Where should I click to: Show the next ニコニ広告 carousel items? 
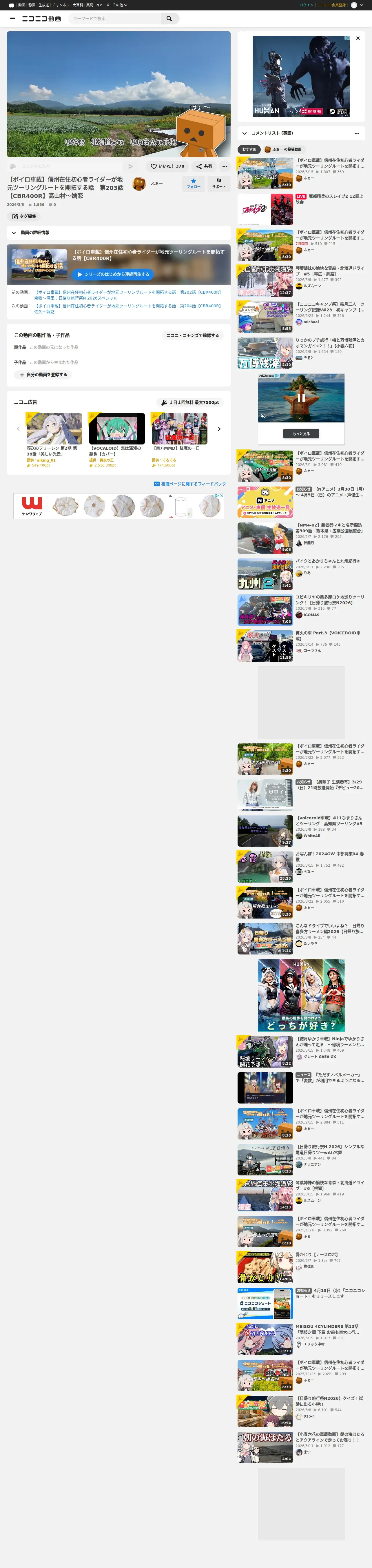pyautogui.click(x=219, y=429)
